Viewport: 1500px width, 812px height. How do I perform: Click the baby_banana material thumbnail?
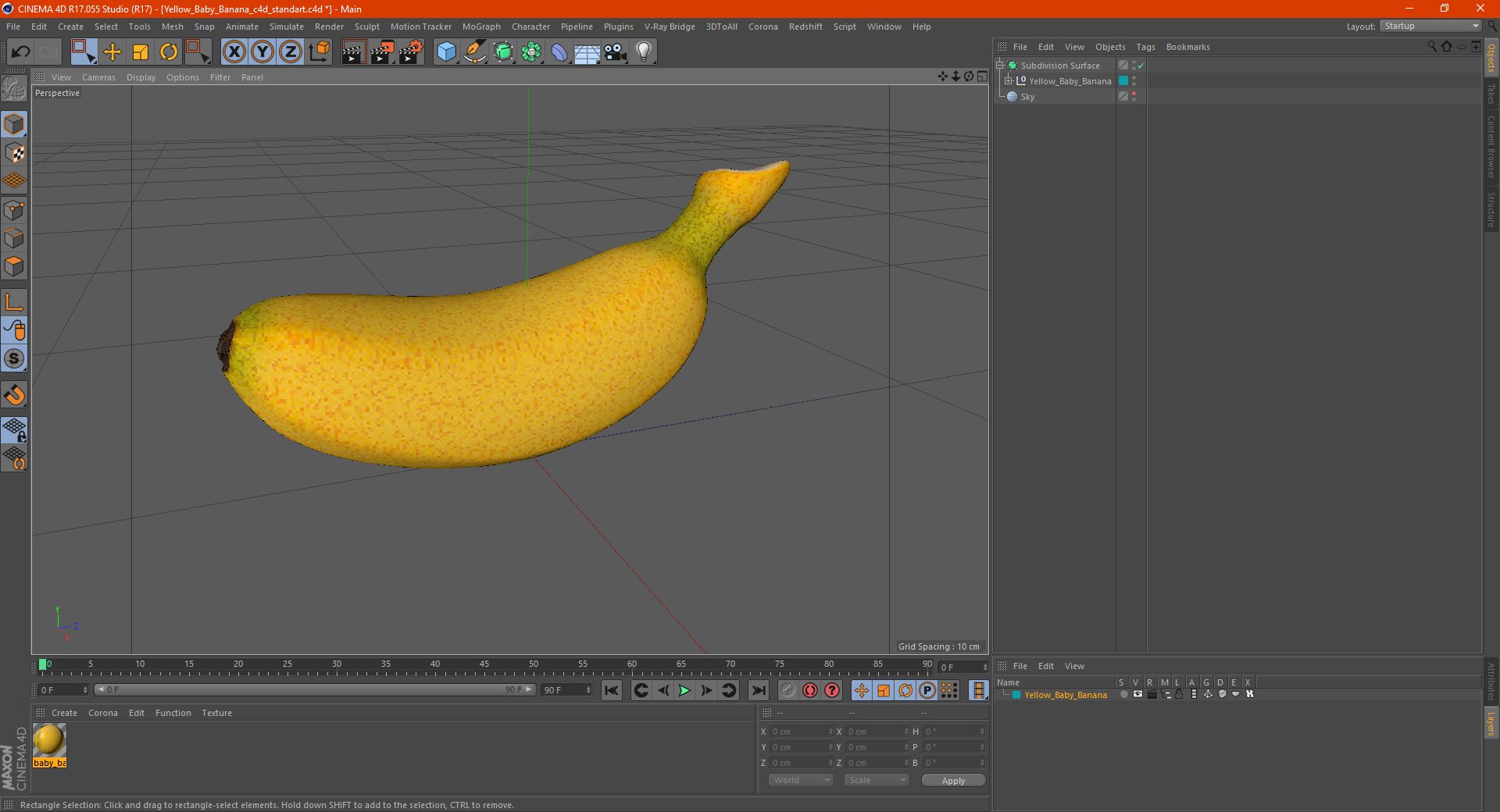click(x=49, y=739)
